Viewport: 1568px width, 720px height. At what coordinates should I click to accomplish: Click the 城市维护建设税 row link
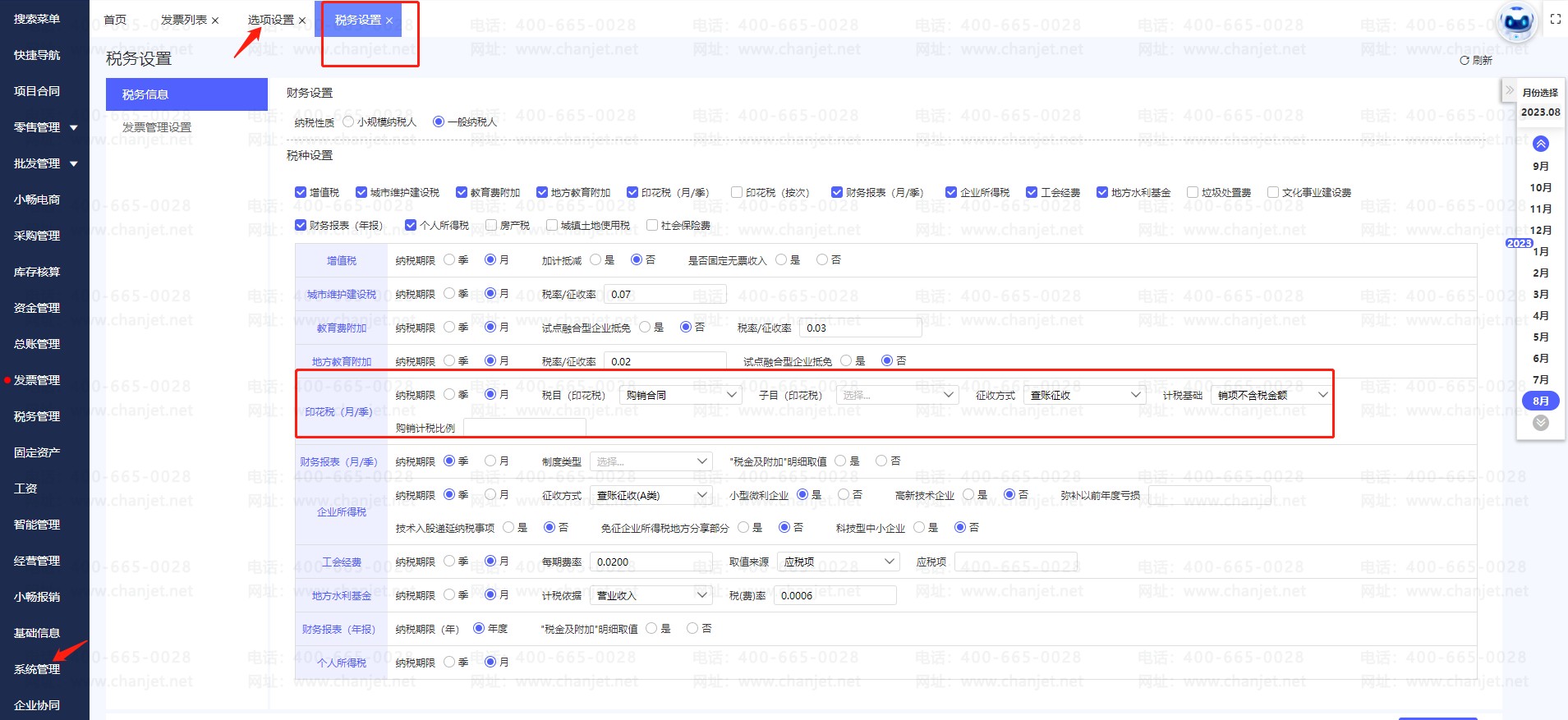click(x=342, y=294)
